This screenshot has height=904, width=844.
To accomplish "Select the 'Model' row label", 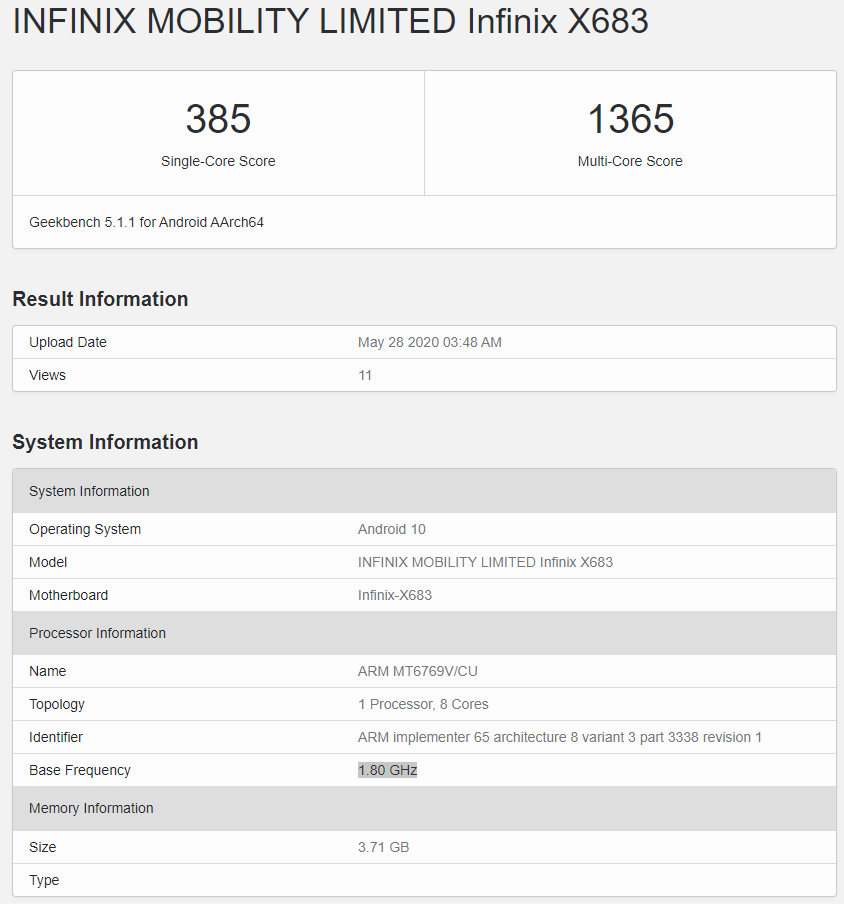I will click(48, 562).
